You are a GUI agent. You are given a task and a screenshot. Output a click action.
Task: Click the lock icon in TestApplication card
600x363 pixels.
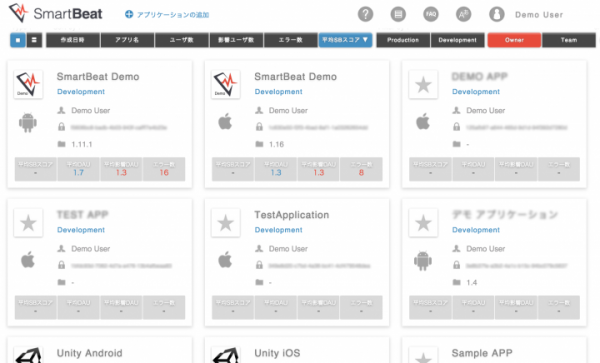tap(259, 265)
